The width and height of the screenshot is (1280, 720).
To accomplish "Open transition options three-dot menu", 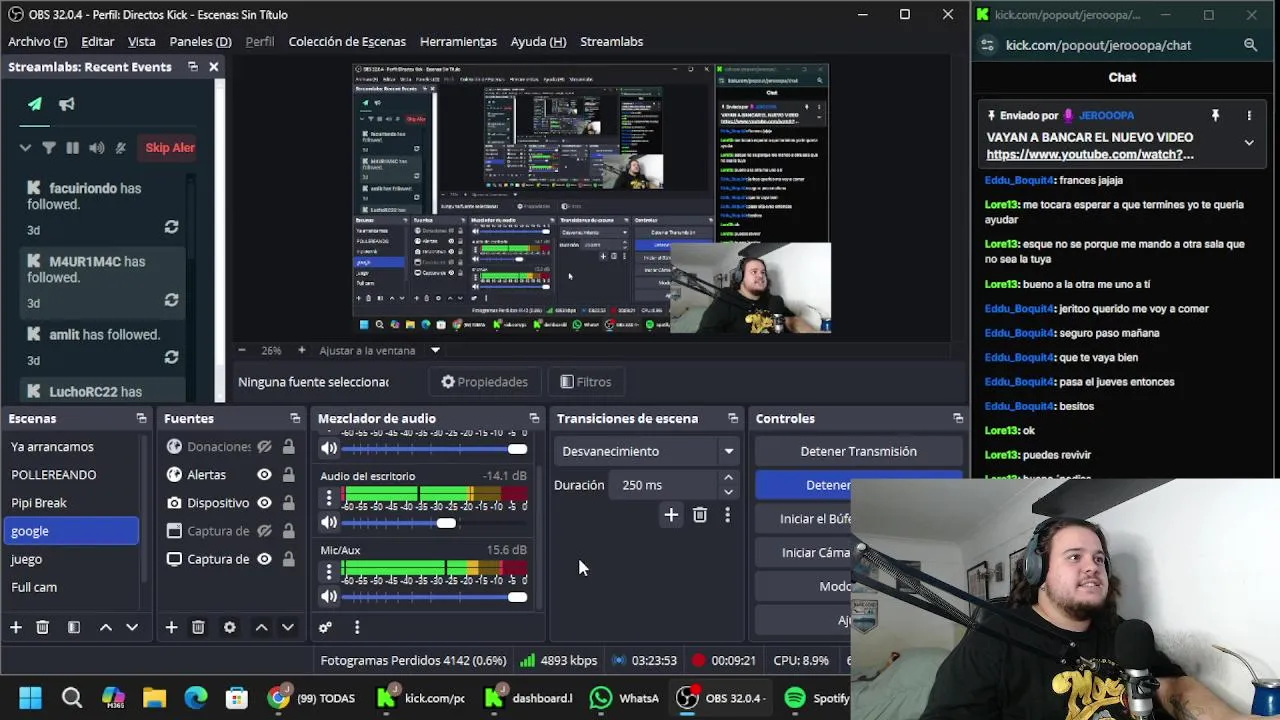I will [x=727, y=515].
